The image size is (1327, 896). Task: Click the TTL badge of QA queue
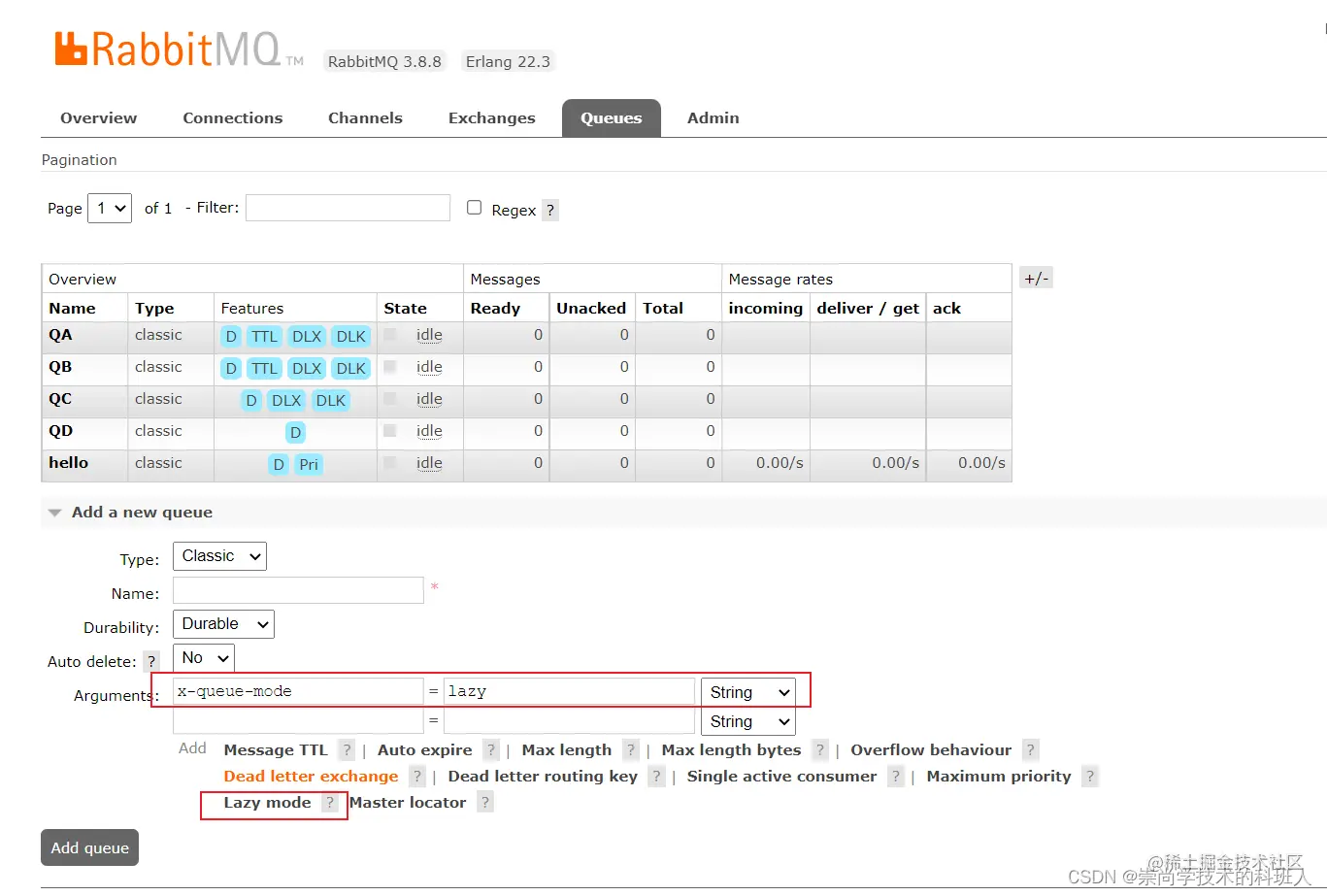pos(264,337)
